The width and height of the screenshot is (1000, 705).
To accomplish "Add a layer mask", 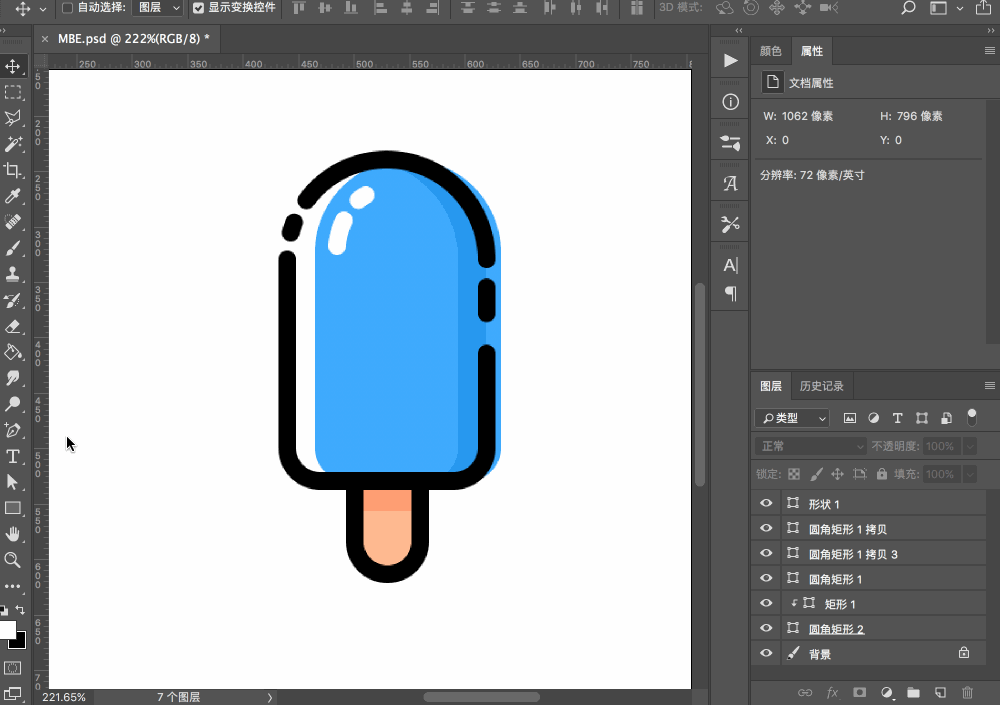I will (x=860, y=692).
